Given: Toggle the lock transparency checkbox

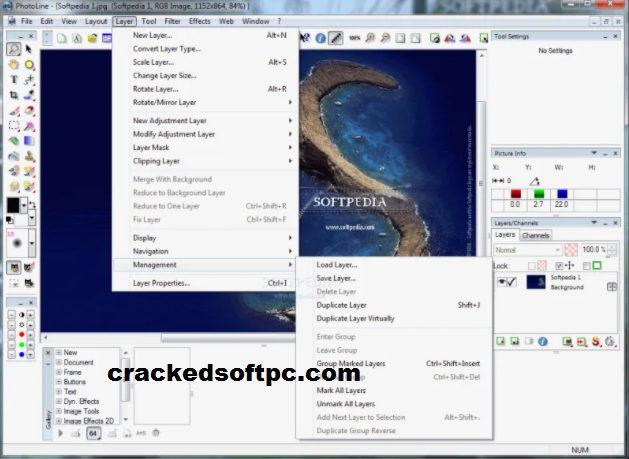Looking at the screenshot, I should (x=532, y=266).
